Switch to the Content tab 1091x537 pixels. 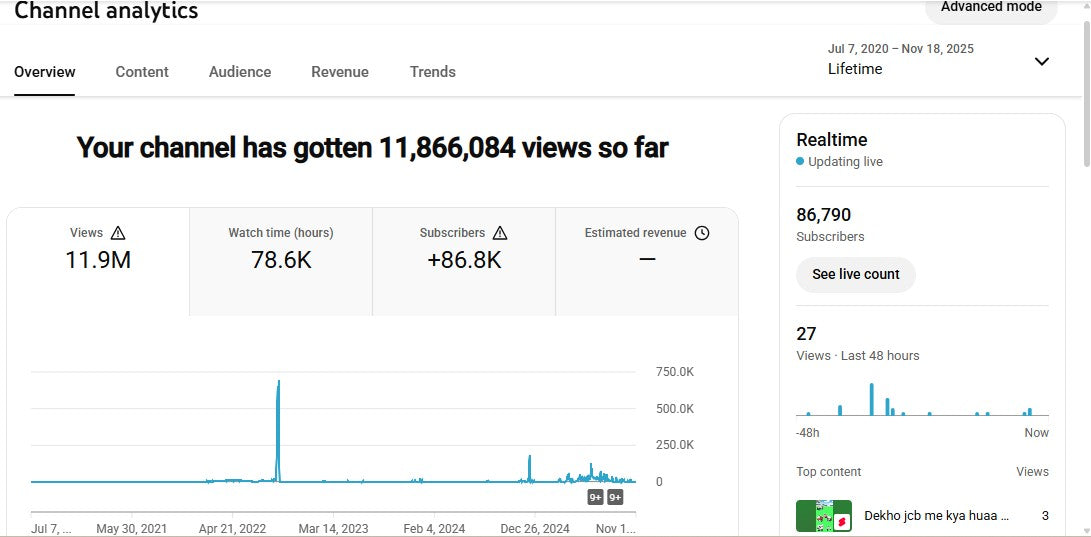pos(142,72)
